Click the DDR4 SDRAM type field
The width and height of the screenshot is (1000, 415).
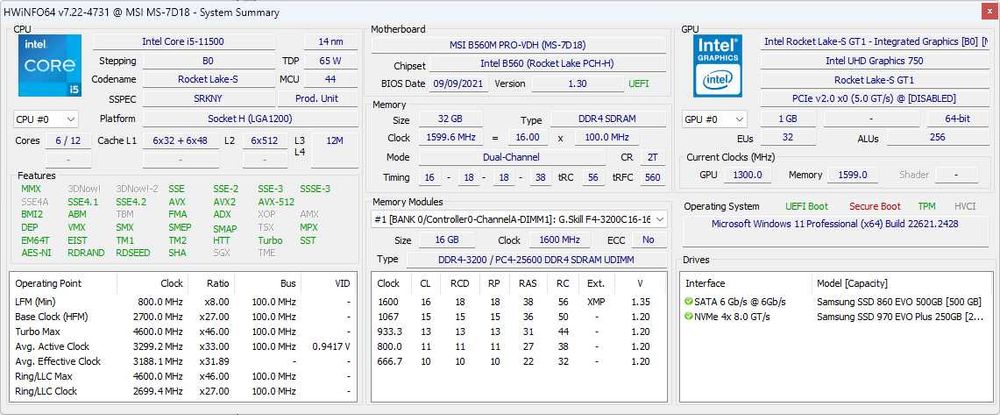point(608,119)
